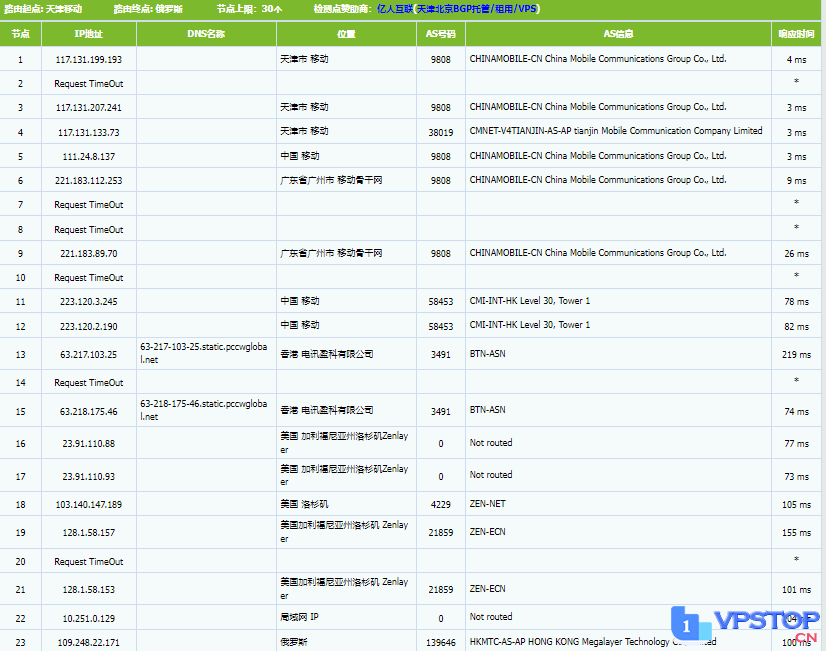Viewport: 826px width, 651px height.
Task: Select IP address 63.217.103.25
Action: pos(88,354)
